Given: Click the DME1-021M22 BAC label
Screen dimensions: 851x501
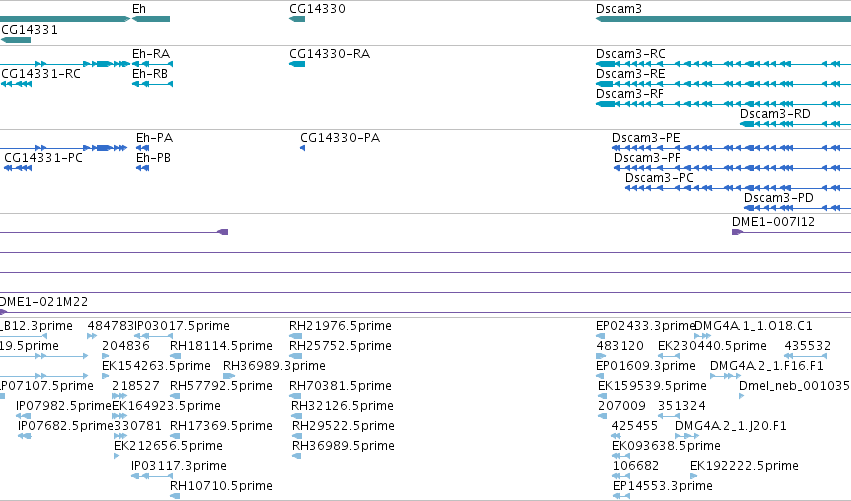Looking at the screenshot, I should (x=44, y=302).
